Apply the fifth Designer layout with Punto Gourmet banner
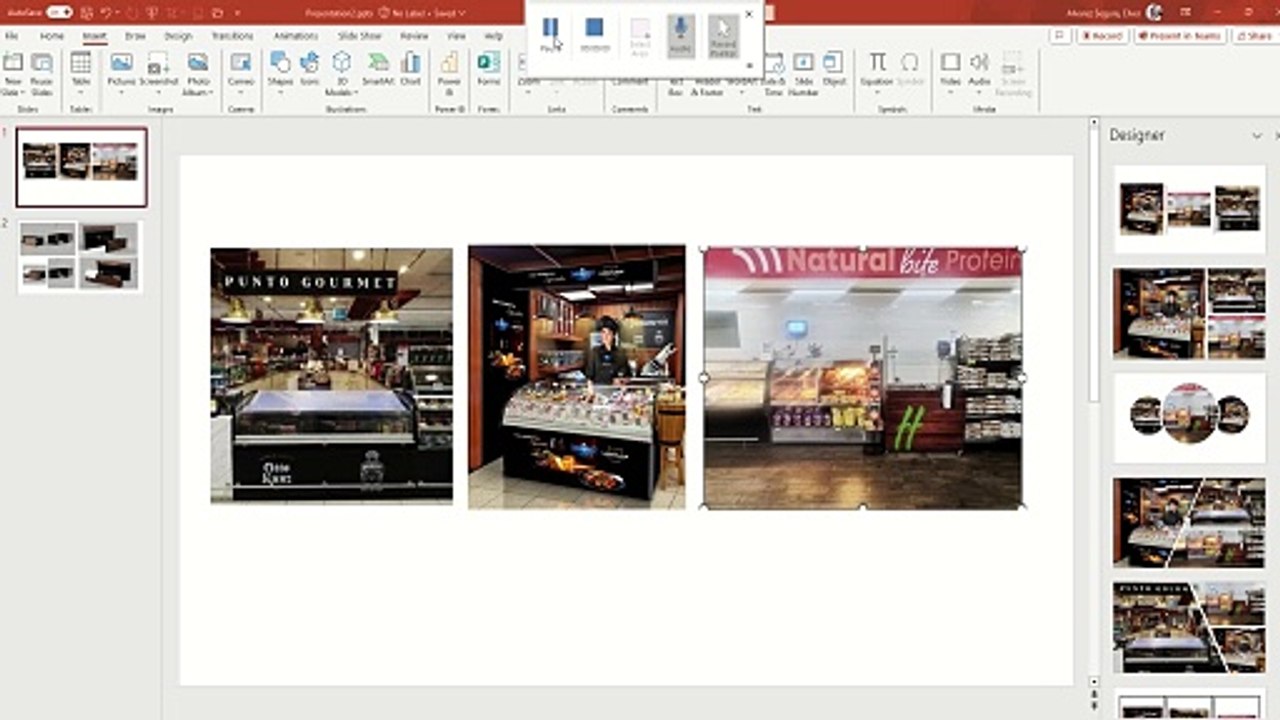The height and width of the screenshot is (720, 1280). point(1189,628)
